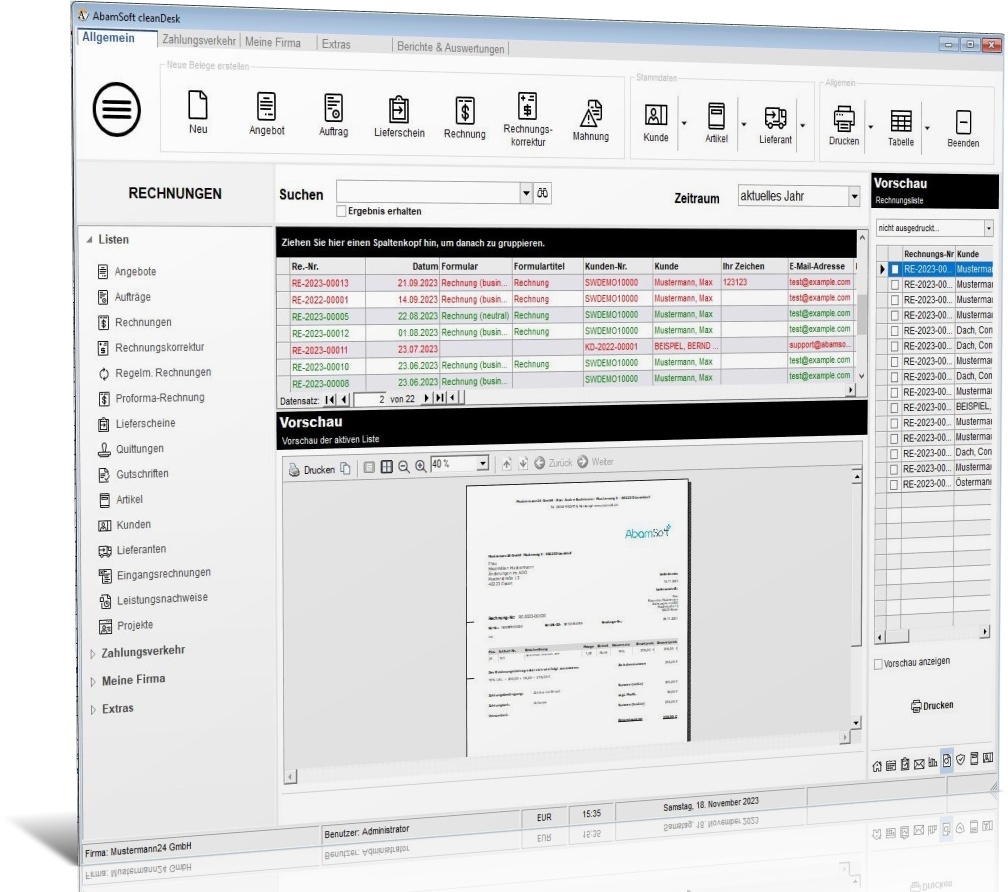Select invoice row RE-2023-00013
1008x892 pixels.
(x=566, y=282)
